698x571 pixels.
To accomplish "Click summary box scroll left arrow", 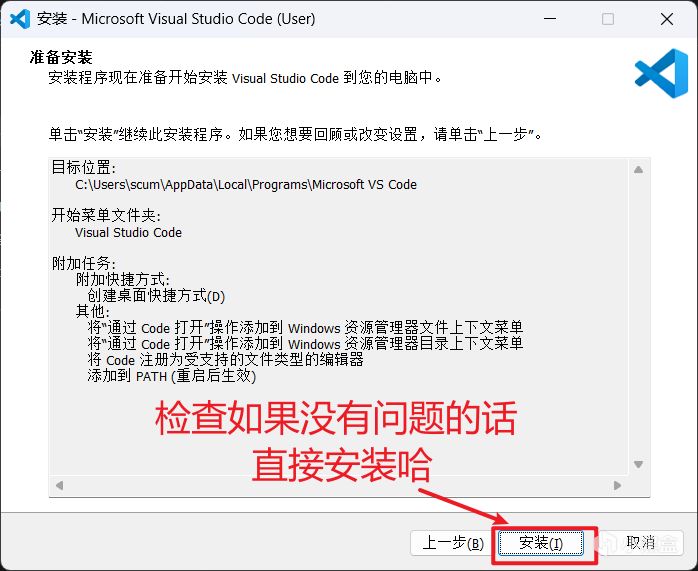I will pyautogui.click(x=59, y=485).
